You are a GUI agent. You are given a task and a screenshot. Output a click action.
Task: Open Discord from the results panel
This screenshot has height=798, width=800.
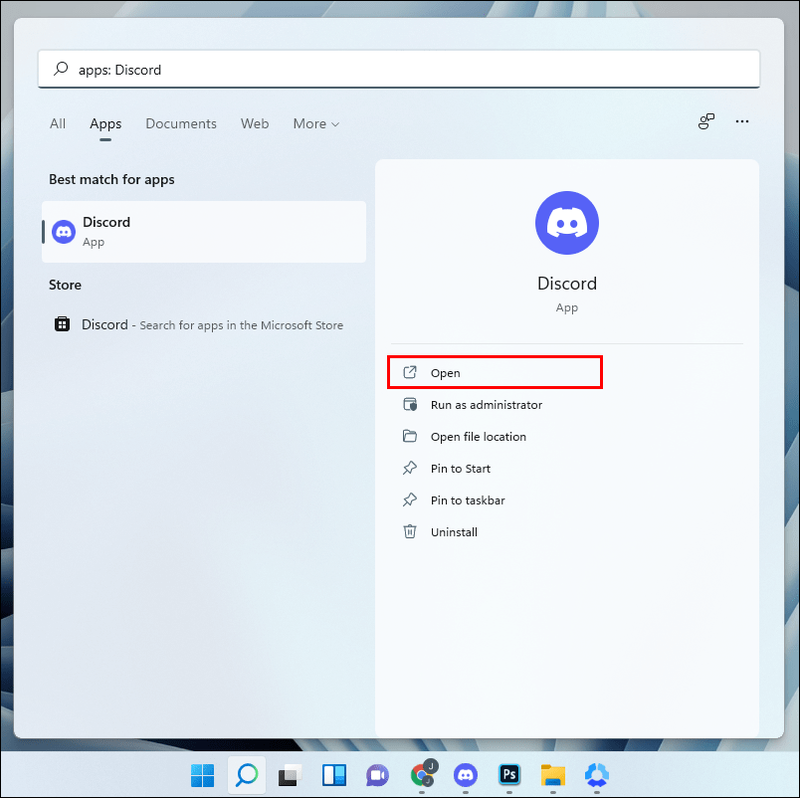[x=494, y=372]
